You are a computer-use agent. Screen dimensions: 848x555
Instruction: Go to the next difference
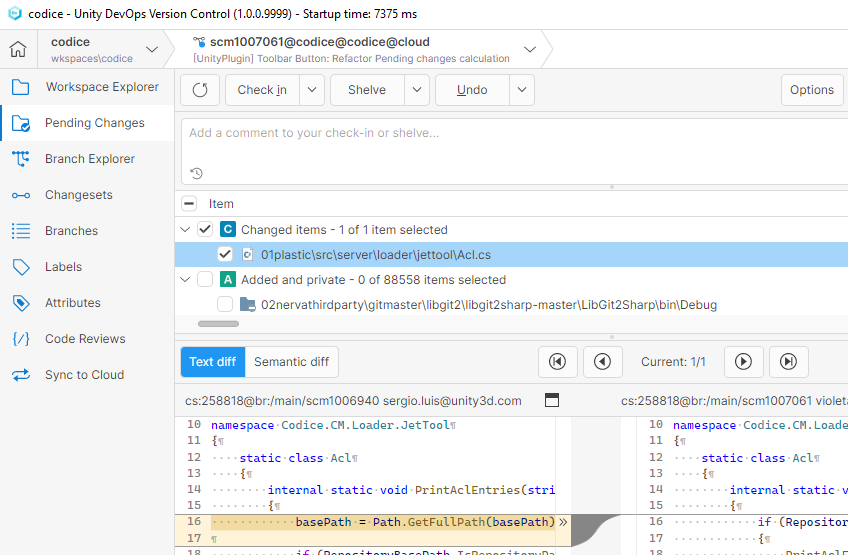pyautogui.click(x=744, y=362)
